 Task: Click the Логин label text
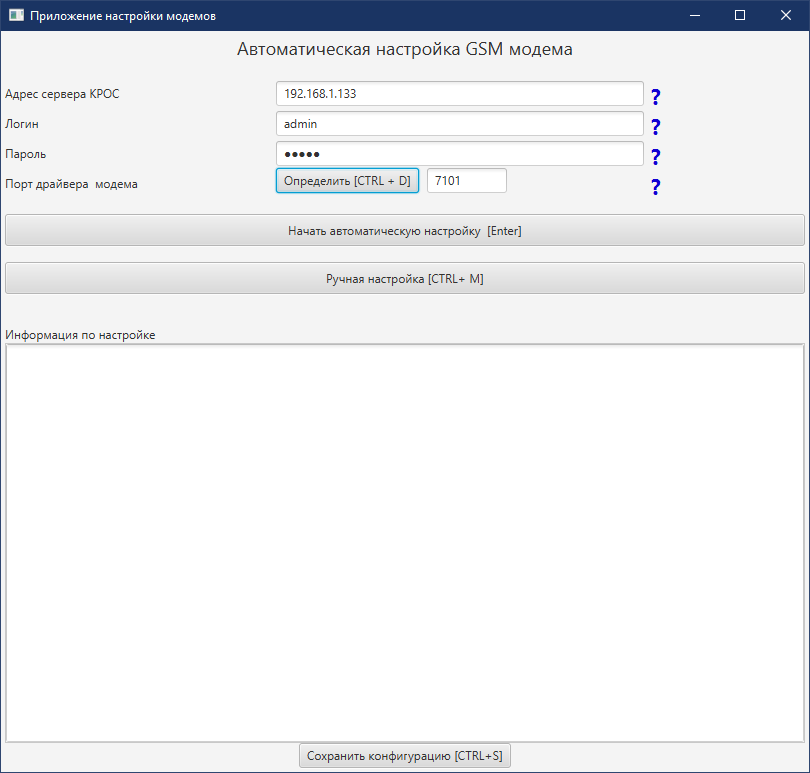tap(22, 124)
